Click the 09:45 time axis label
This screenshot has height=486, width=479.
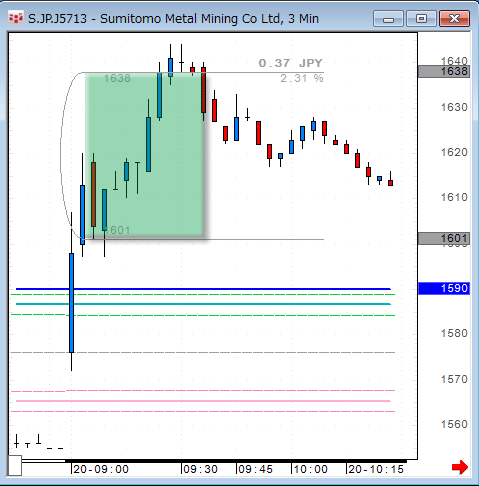tap(255, 469)
